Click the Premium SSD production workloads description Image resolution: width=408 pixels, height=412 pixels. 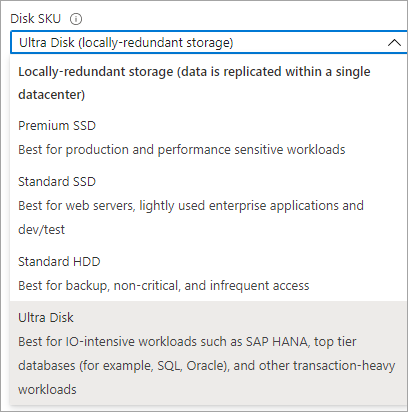[x=182, y=150]
